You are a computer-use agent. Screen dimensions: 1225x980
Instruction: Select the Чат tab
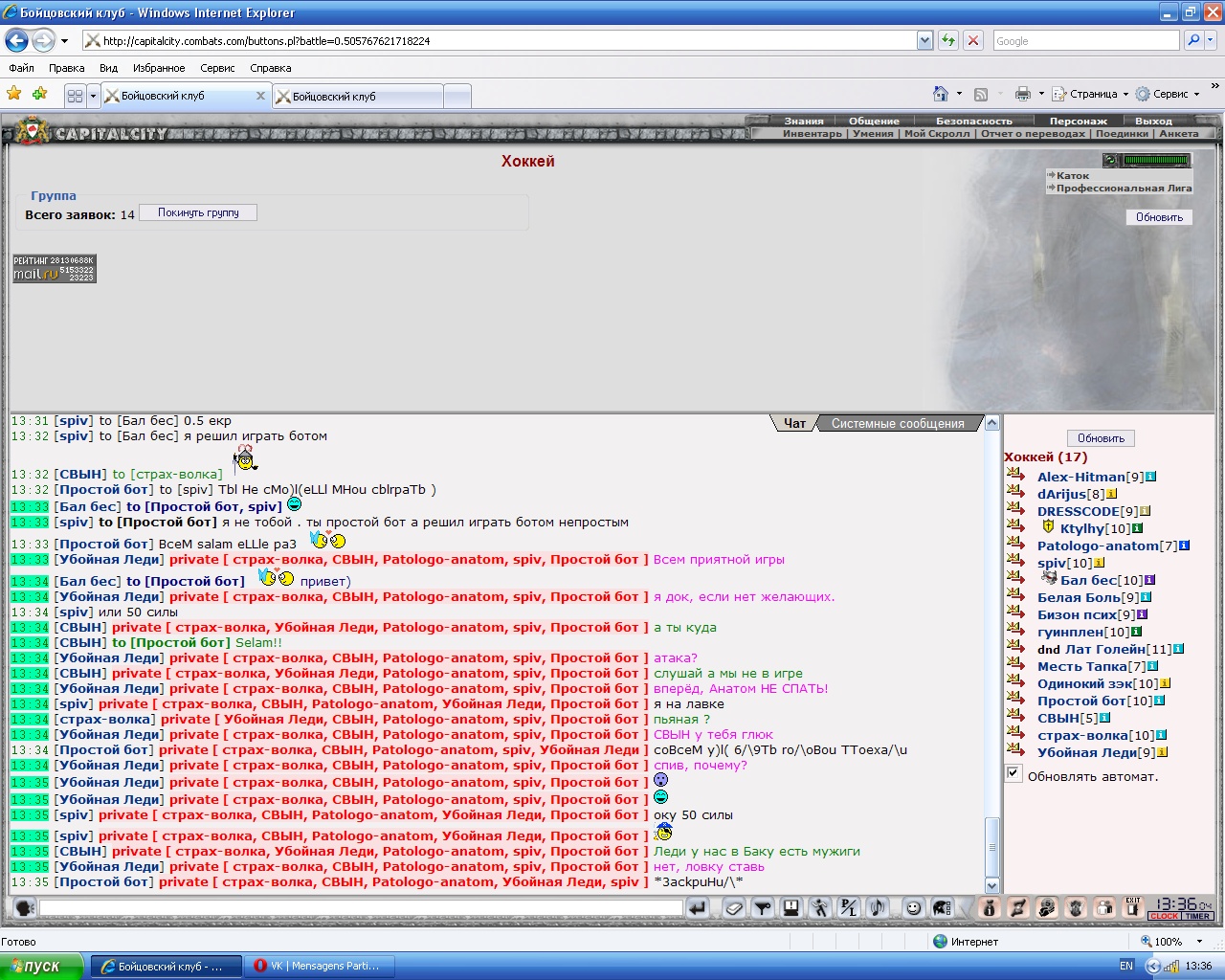coord(794,423)
